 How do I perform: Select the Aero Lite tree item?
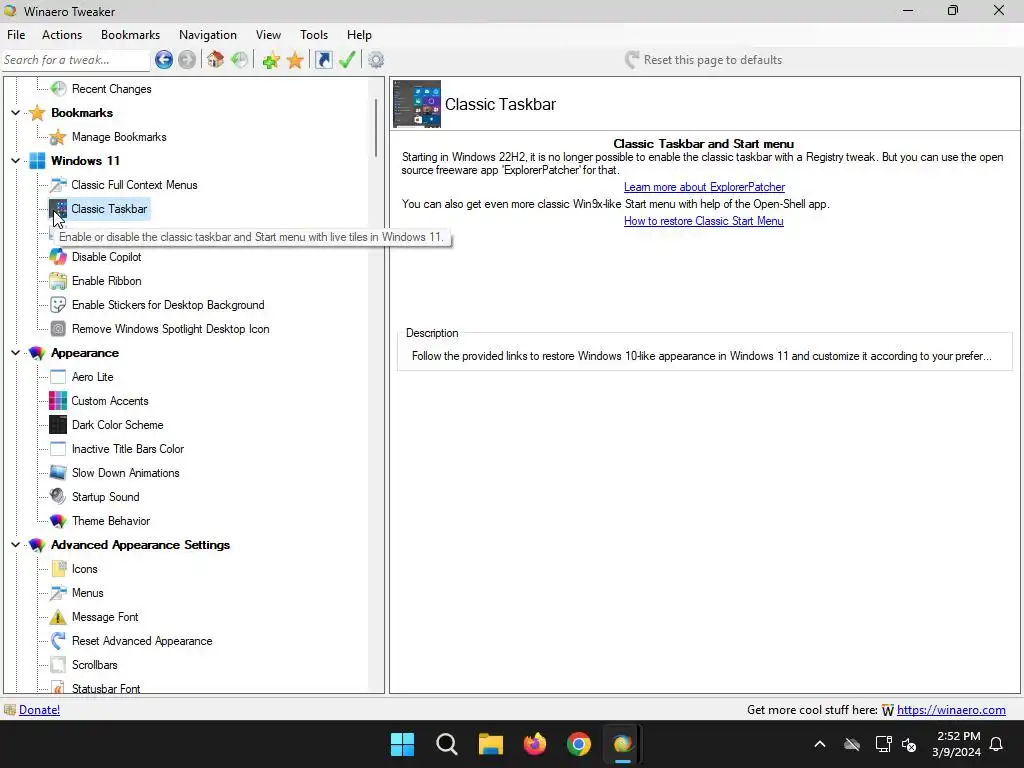pos(93,377)
